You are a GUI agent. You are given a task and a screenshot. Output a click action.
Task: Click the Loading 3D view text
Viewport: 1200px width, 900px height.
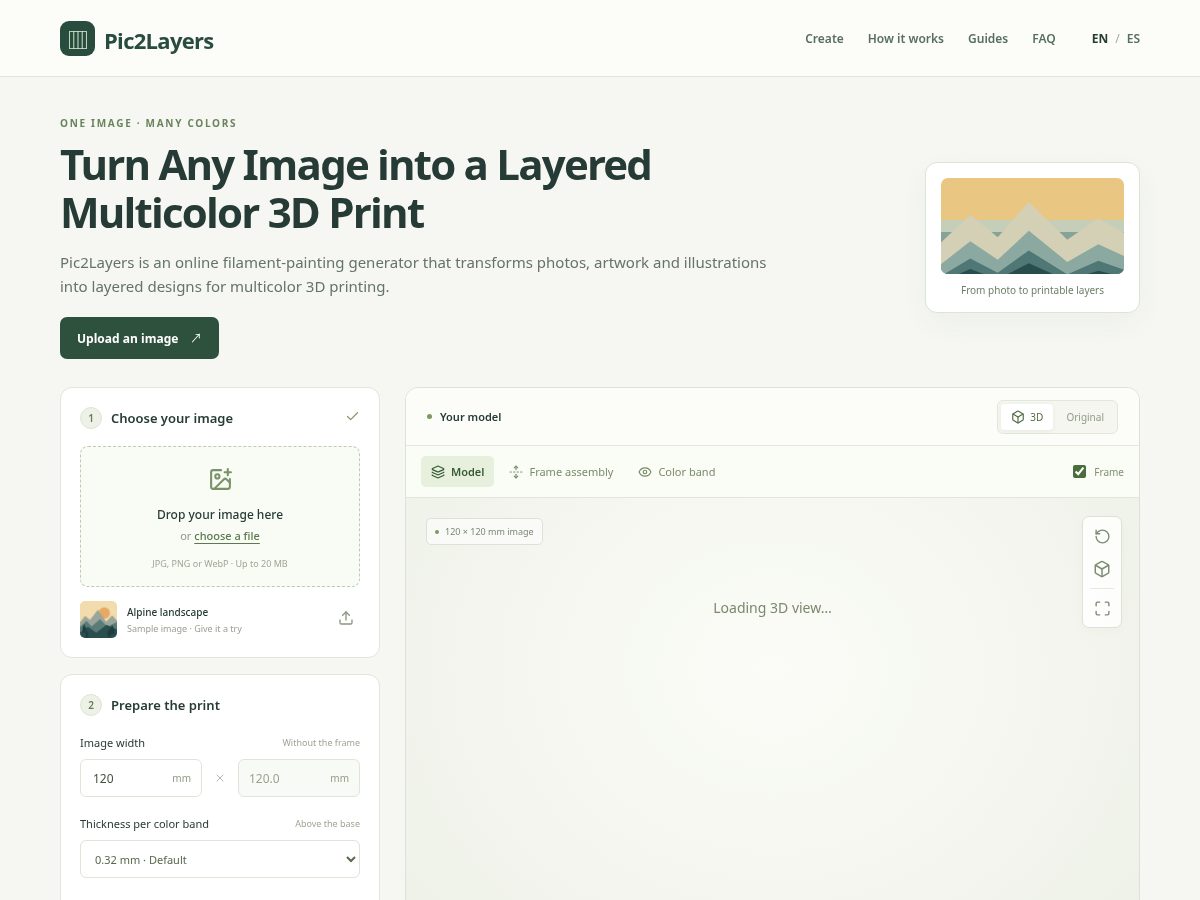[772, 608]
